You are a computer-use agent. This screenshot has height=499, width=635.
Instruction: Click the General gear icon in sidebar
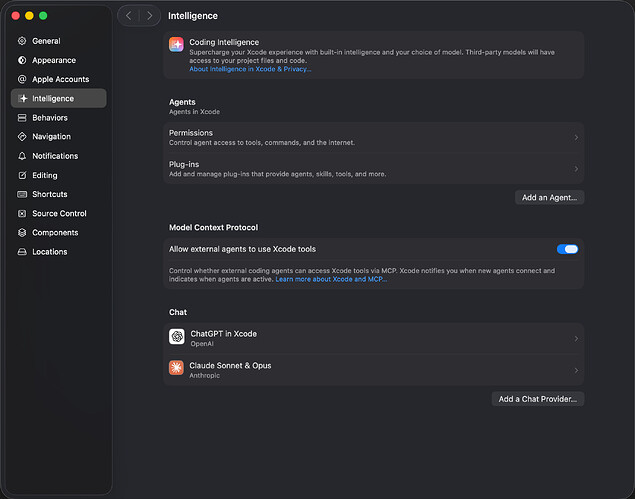pyautogui.click(x=22, y=41)
